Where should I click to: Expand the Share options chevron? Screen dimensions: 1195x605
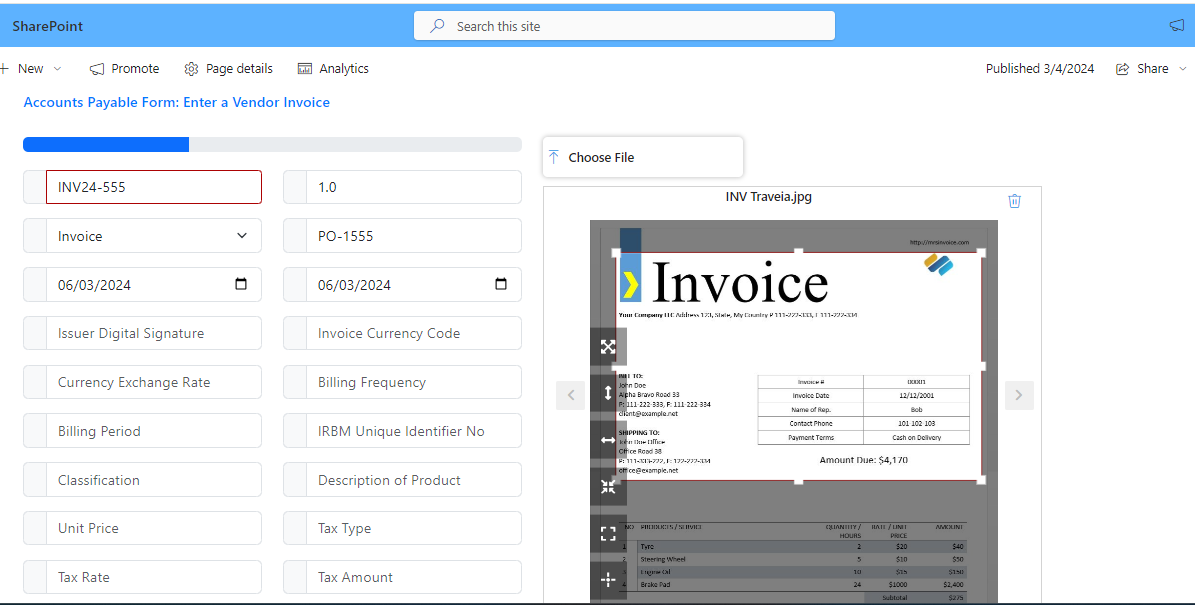click(x=1183, y=69)
